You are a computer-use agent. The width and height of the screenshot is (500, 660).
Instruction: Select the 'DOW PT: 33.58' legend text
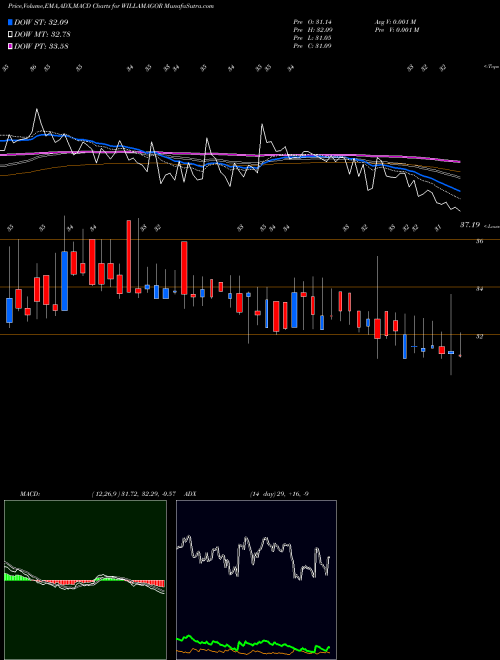click(41, 46)
